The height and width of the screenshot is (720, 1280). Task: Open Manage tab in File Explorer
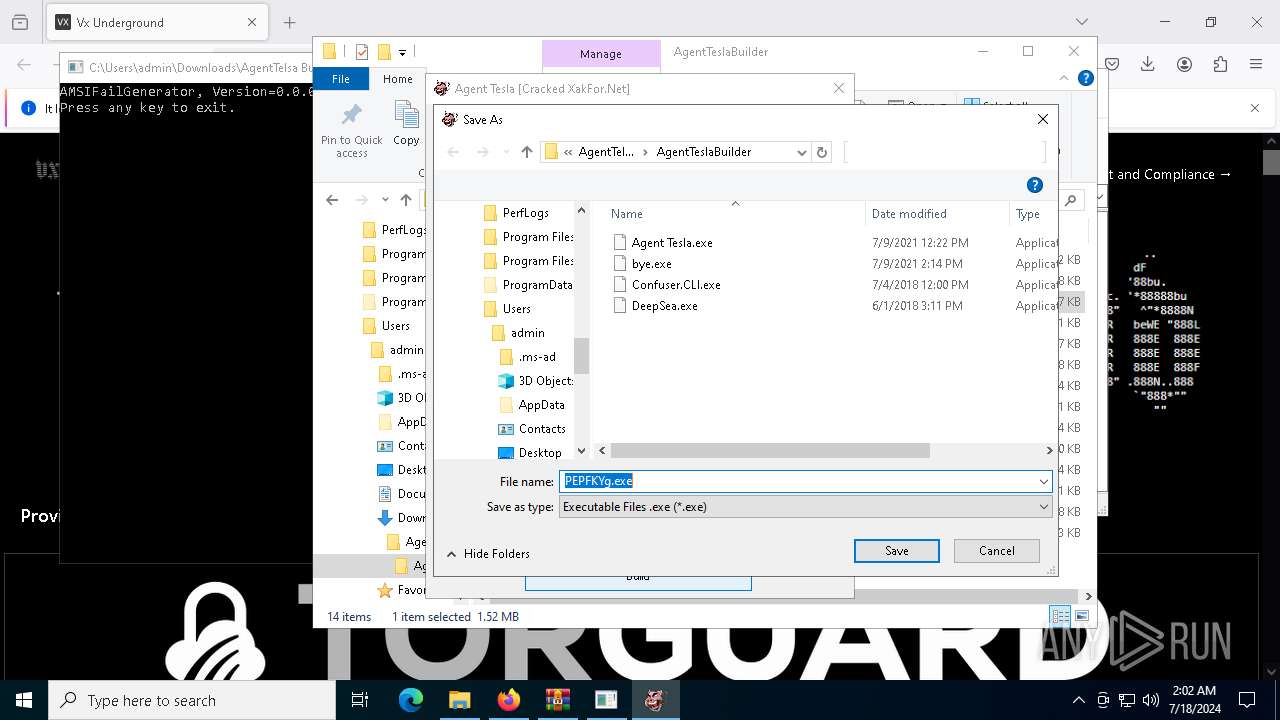[601, 54]
